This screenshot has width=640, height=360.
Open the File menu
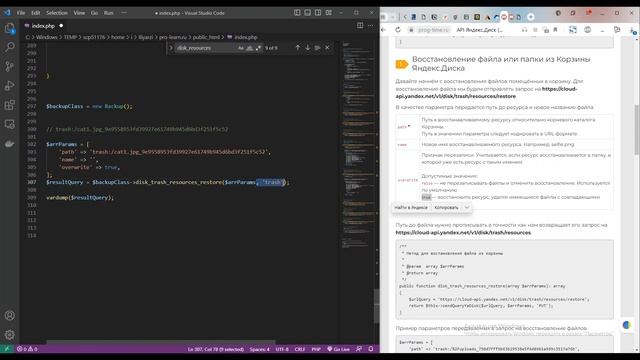21,13
